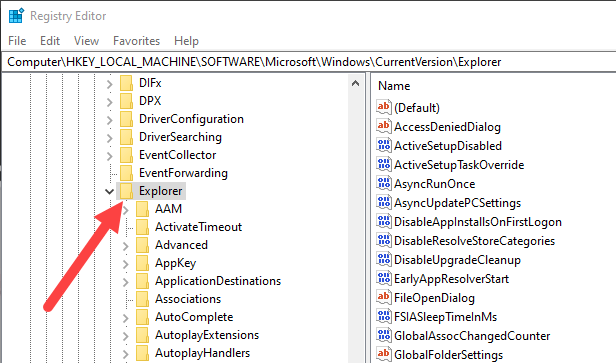Click the registry path address bar
Screen dimensions: 616x363
[309, 62]
